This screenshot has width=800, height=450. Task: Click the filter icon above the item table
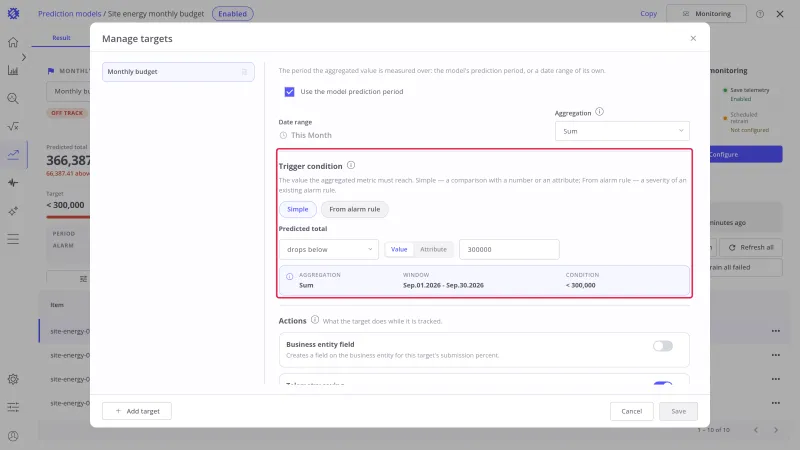click(x=83, y=279)
